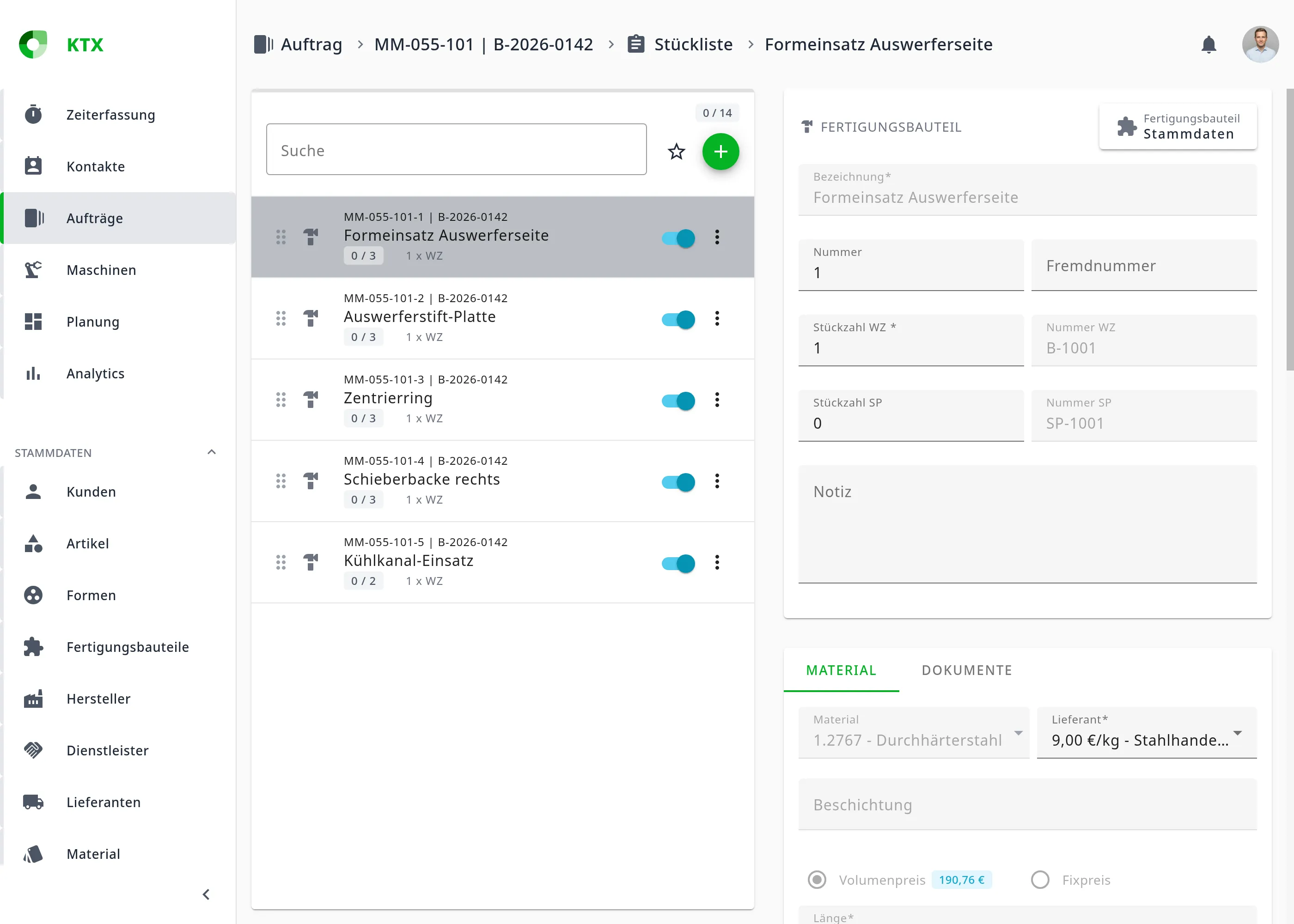
Task: Click the Stückliste clipboard icon in breadcrumb
Action: [635, 44]
